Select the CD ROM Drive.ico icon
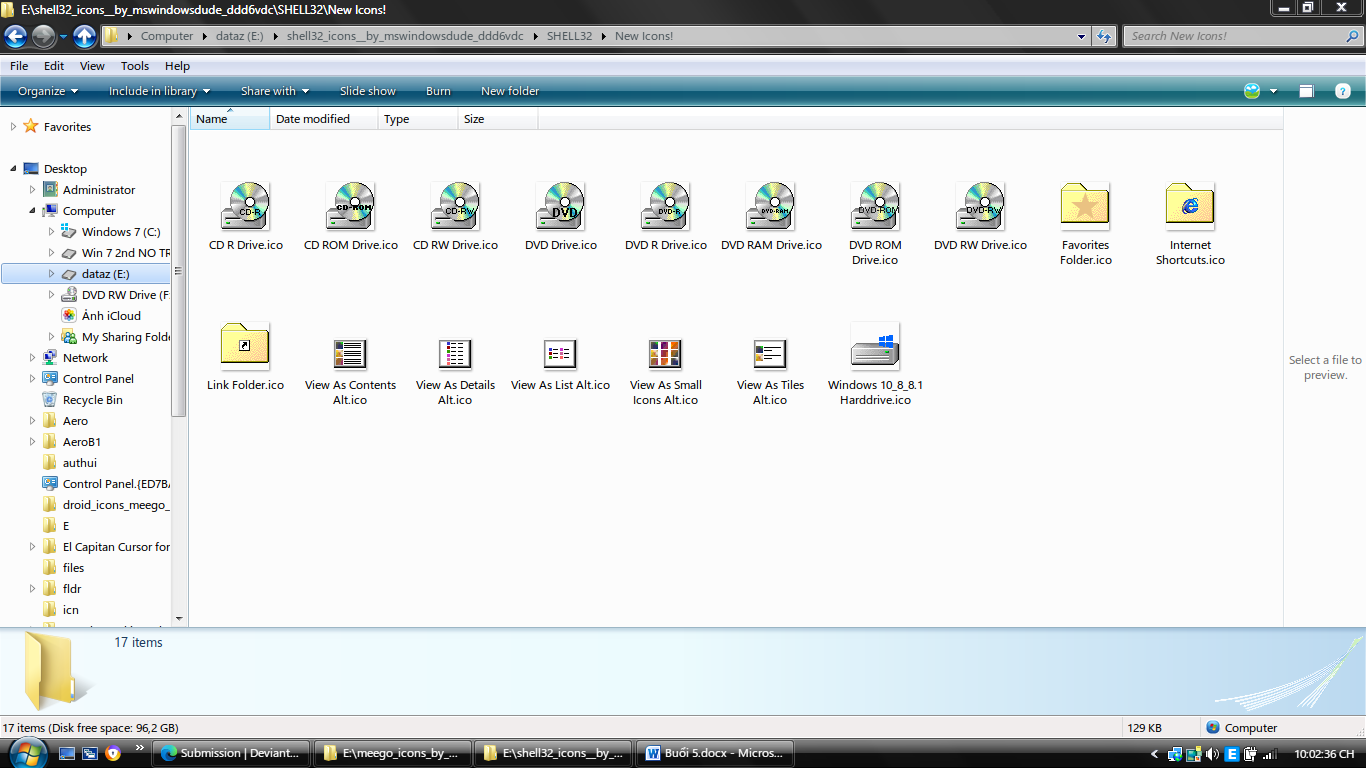1366x768 pixels. [x=350, y=205]
